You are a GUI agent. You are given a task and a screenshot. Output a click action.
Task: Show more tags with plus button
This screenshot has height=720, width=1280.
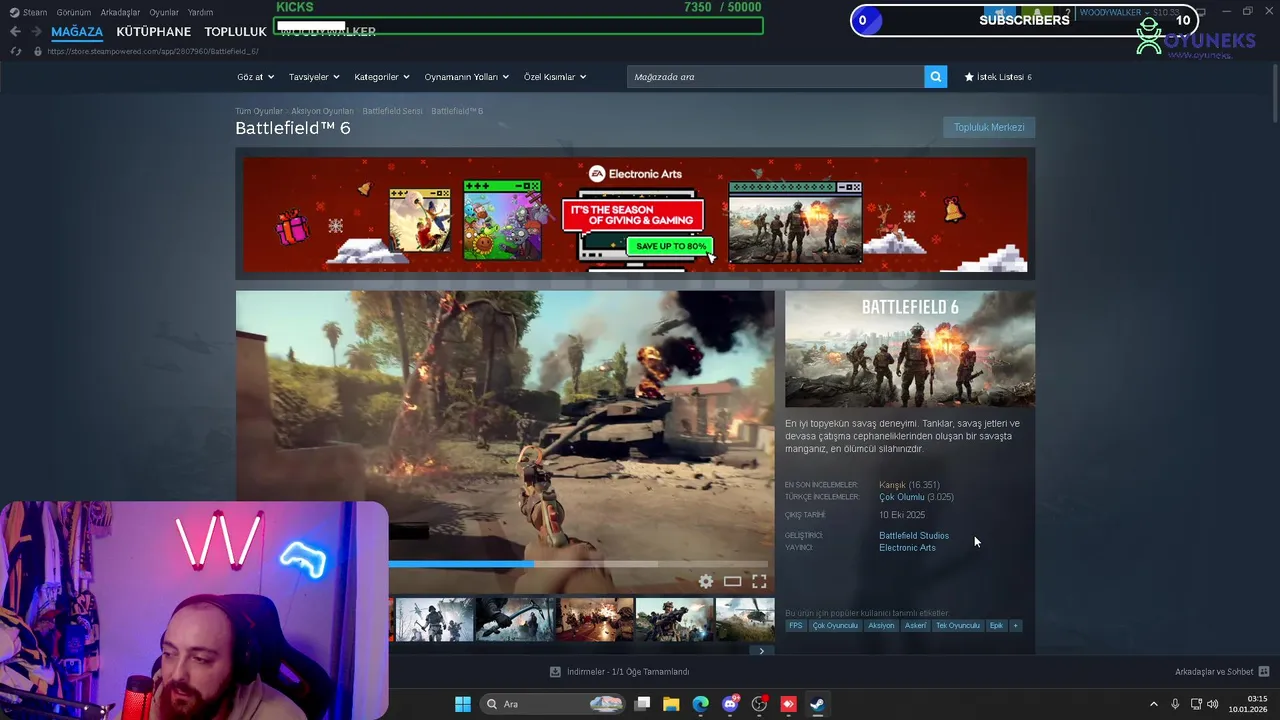[1015, 626]
